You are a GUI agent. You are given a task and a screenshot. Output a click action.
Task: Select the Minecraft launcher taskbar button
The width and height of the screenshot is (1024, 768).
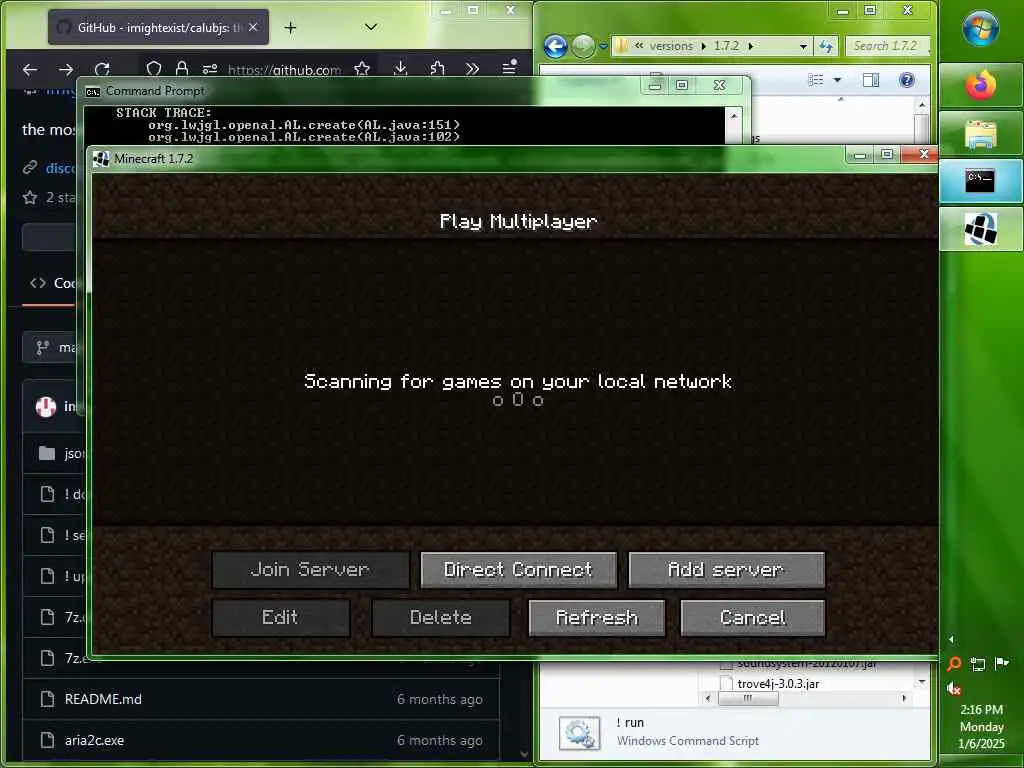pos(980,229)
